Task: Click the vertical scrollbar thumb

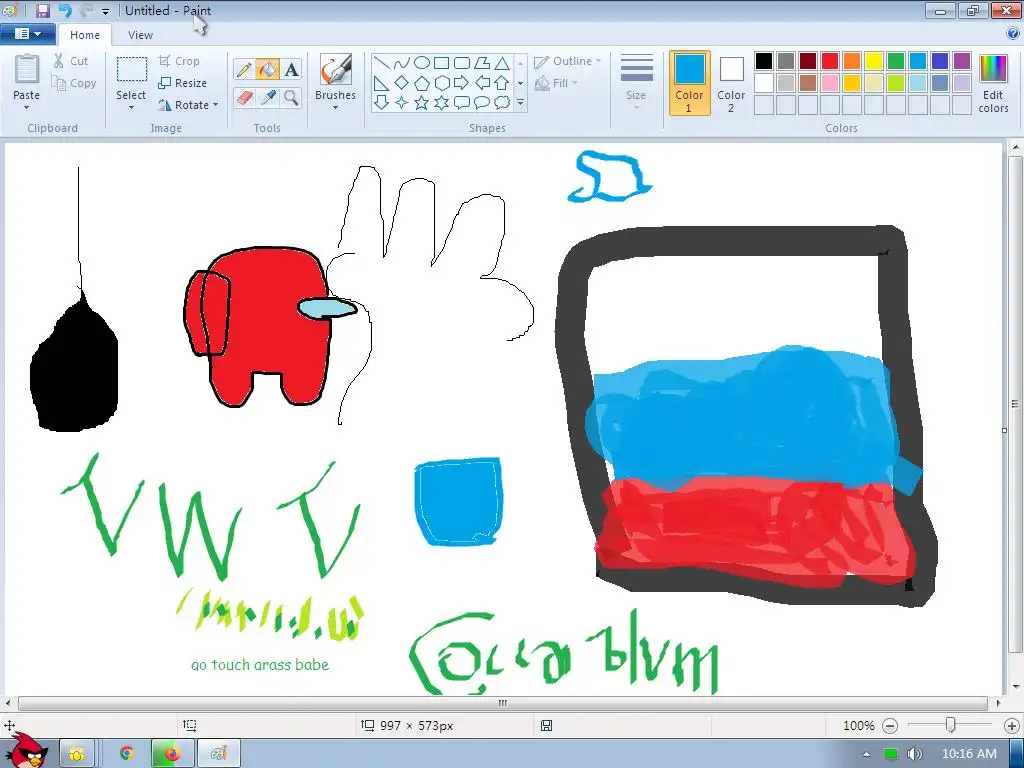Action: point(1016,404)
